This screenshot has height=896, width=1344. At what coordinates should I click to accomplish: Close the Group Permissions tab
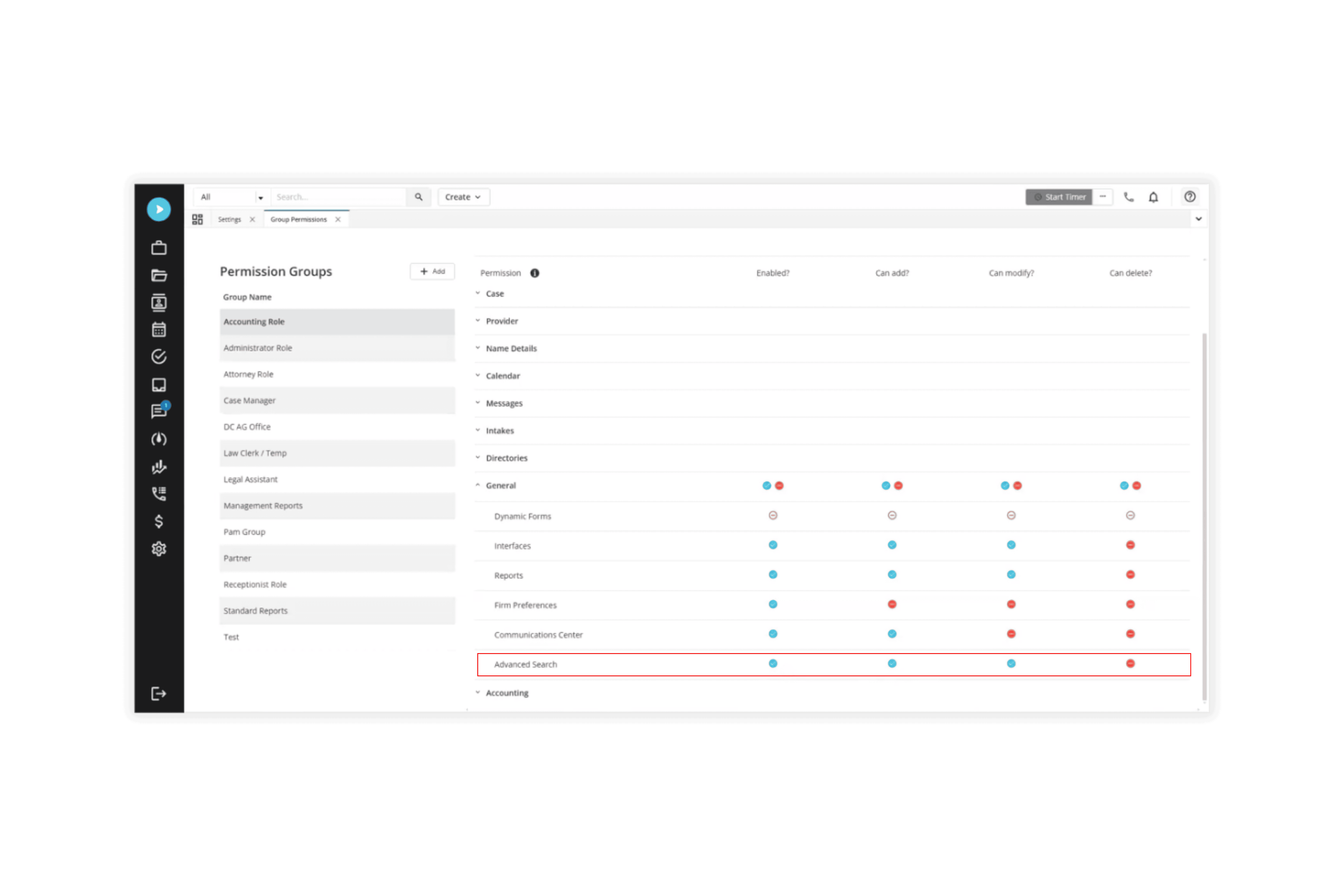coord(338,219)
